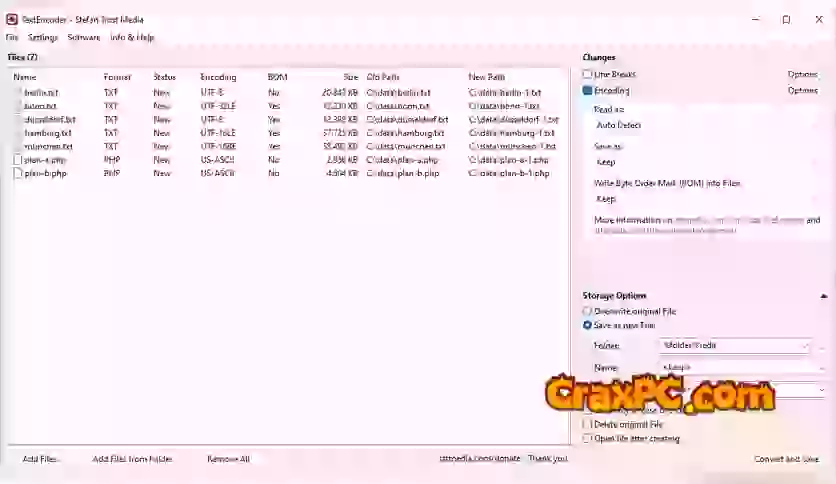Click the plan-a.php file icon

(18, 160)
